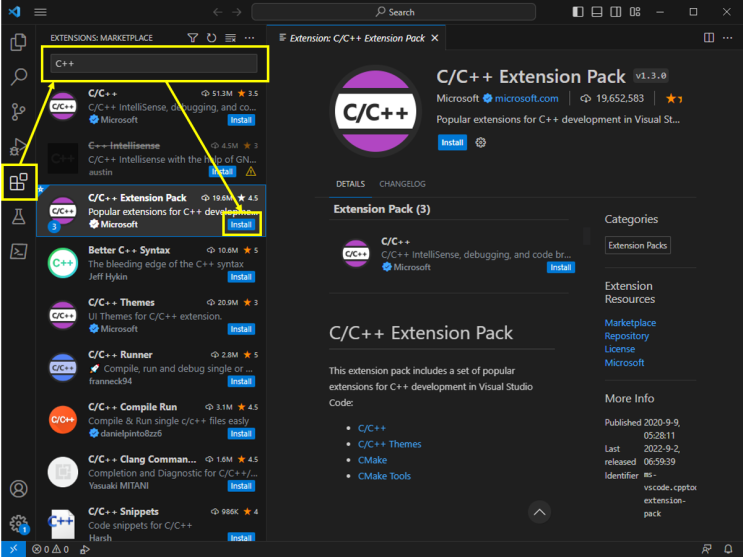
Task: Open the Accounts icon
Action: [x=18, y=489]
